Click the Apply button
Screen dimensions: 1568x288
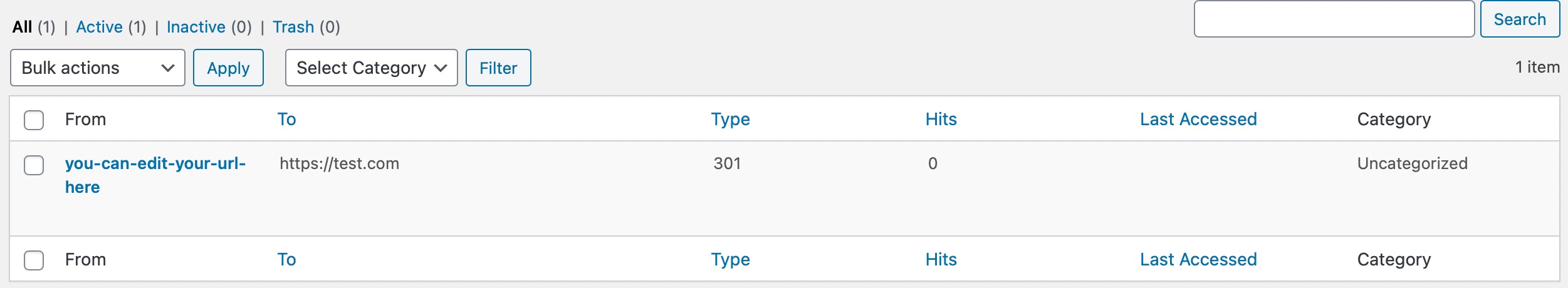coord(228,68)
